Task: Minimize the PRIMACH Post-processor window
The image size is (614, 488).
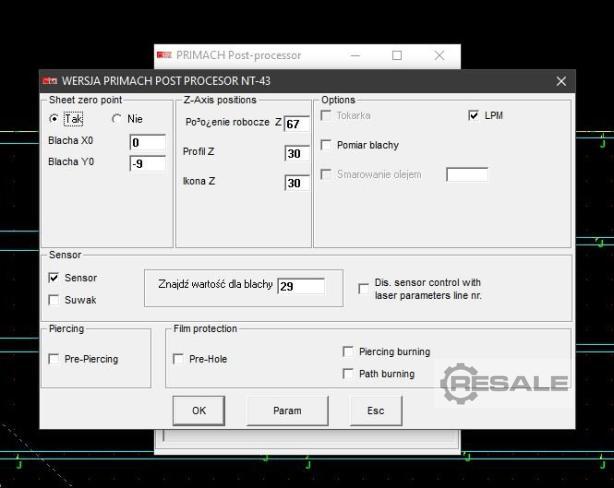Action: pyautogui.click(x=355, y=56)
